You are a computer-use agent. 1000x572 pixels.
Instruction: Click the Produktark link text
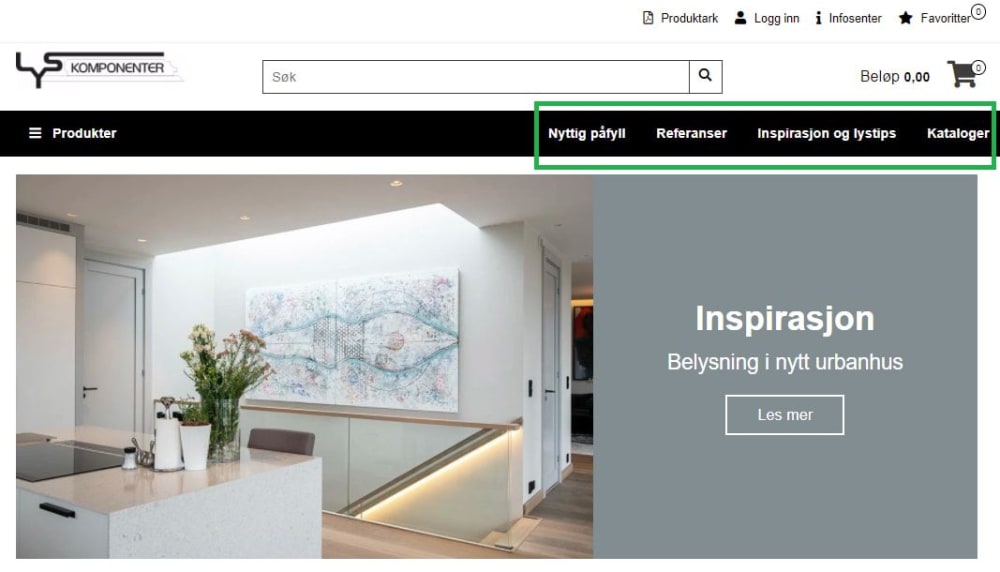[689, 18]
